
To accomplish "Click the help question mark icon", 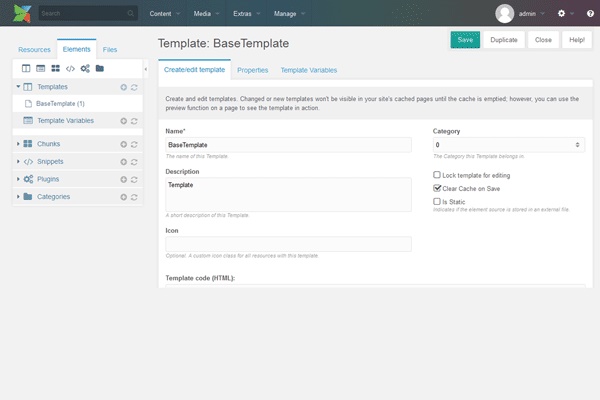I will point(590,13).
